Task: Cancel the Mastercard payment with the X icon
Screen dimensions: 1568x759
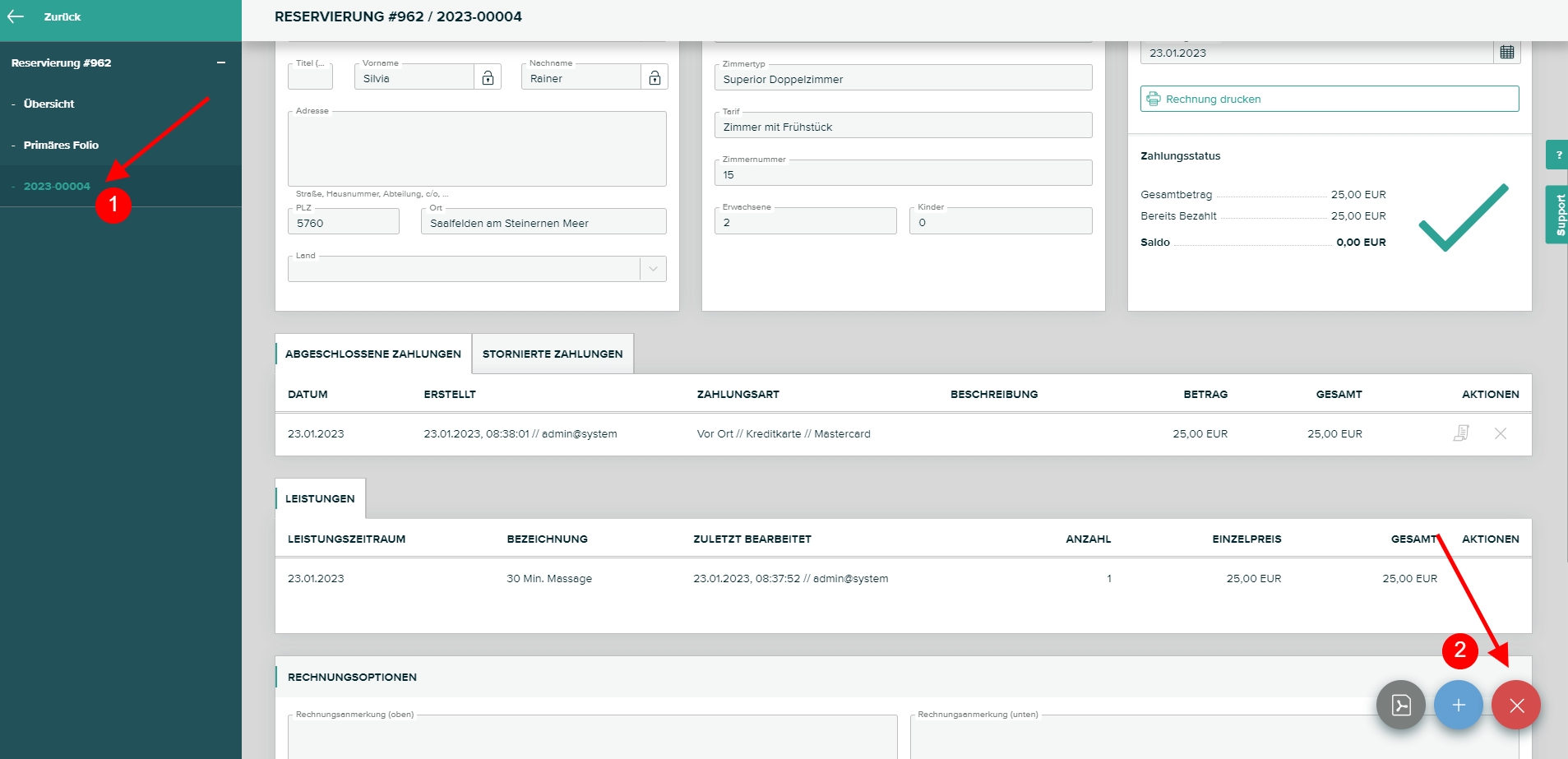Action: tap(1500, 433)
